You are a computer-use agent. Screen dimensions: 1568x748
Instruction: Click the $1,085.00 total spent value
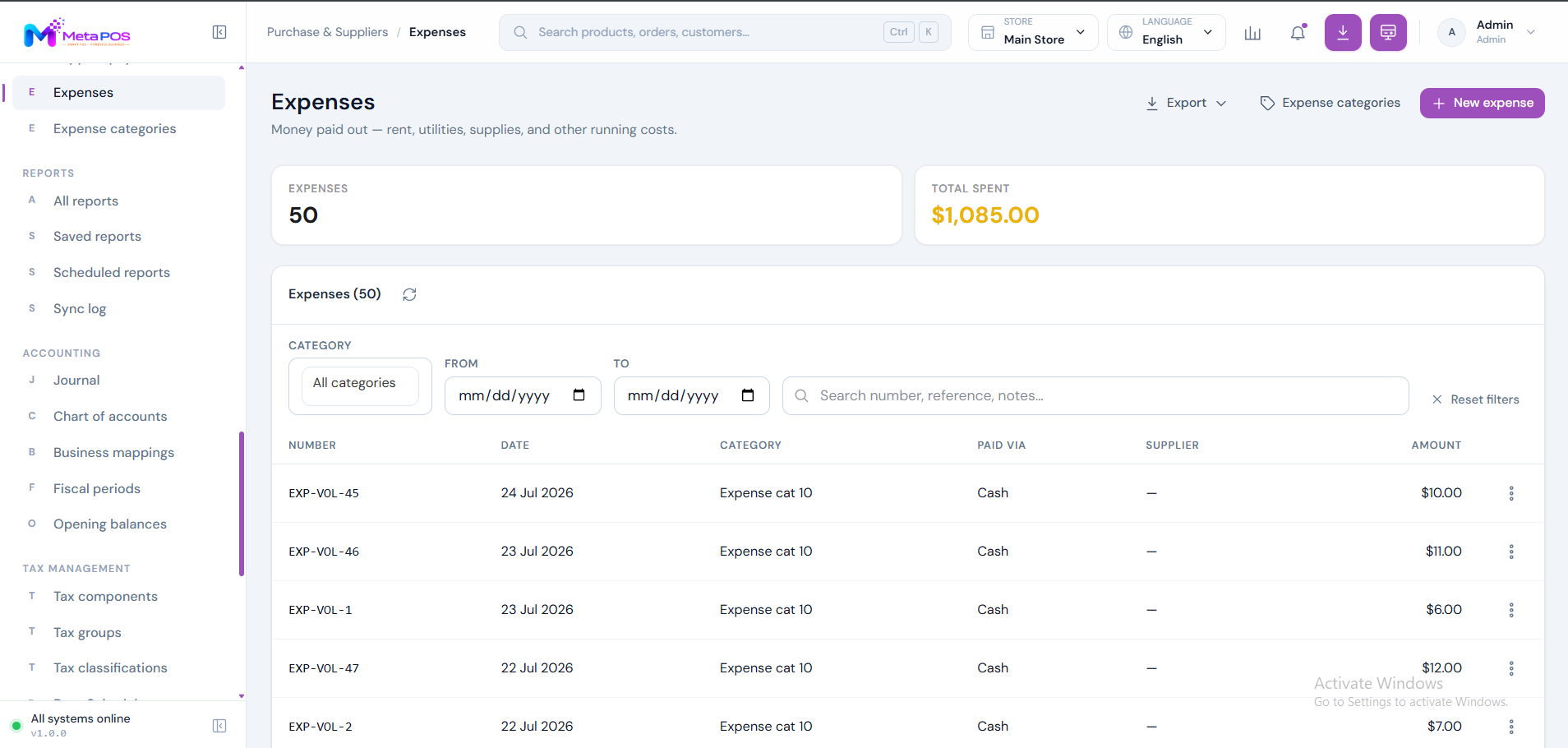[x=985, y=215]
